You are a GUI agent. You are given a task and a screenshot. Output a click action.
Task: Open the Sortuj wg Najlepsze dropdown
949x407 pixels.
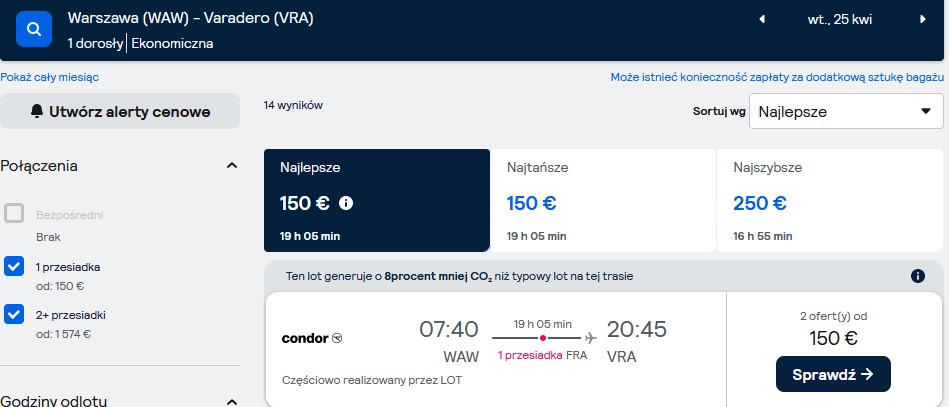point(846,111)
